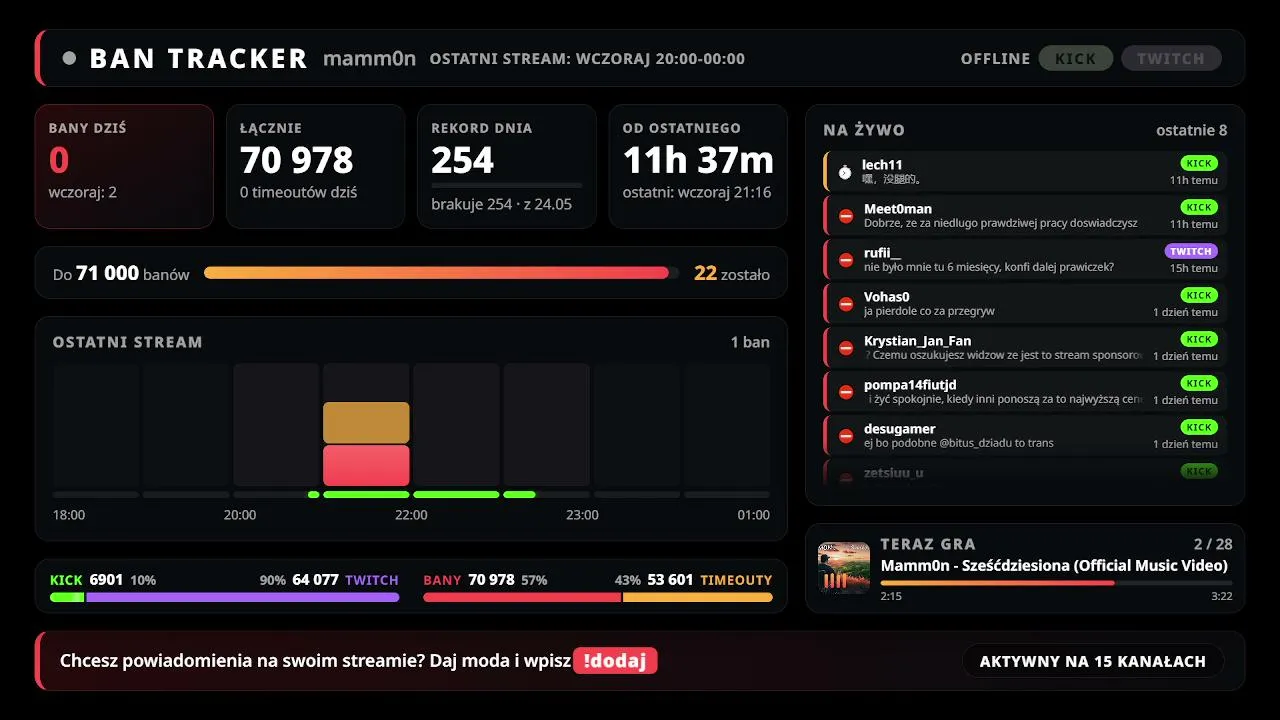The image size is (1280, 720).
Task: Click the KICK badge on lech11 row
Action: coord(1199,163)
